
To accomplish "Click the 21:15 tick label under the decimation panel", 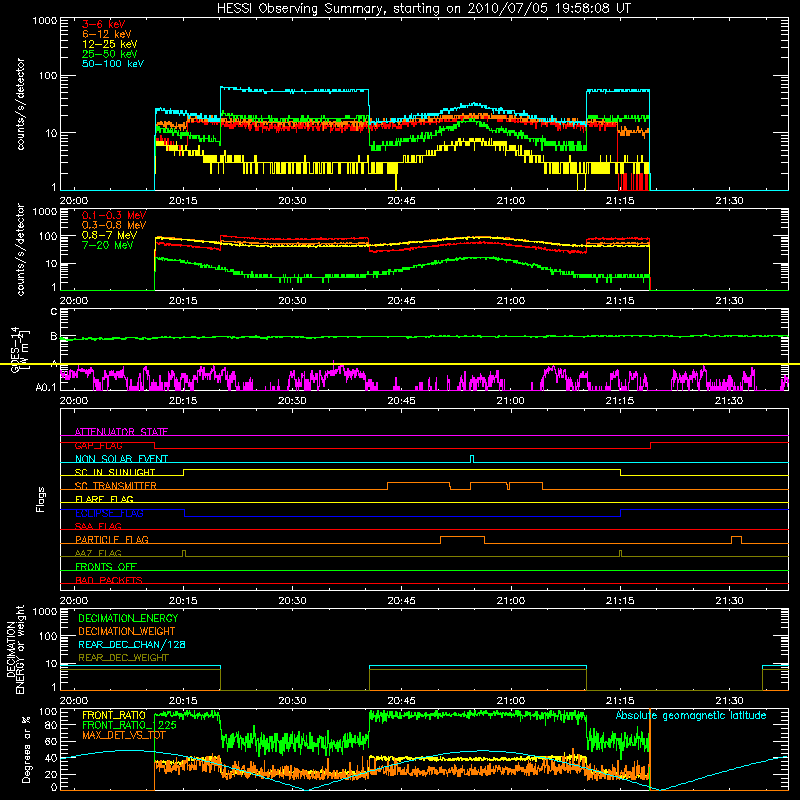I will click(620, 701).
